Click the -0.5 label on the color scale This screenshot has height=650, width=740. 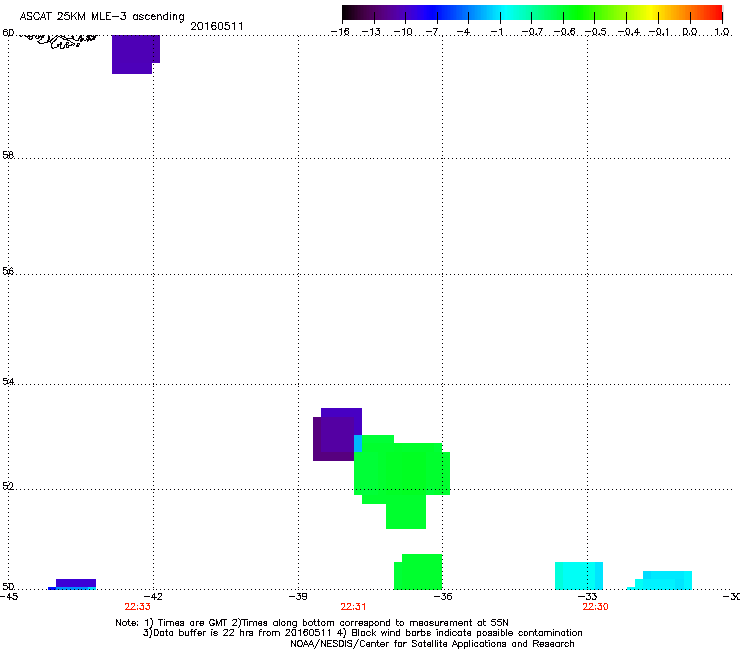(x=596, y=32)
